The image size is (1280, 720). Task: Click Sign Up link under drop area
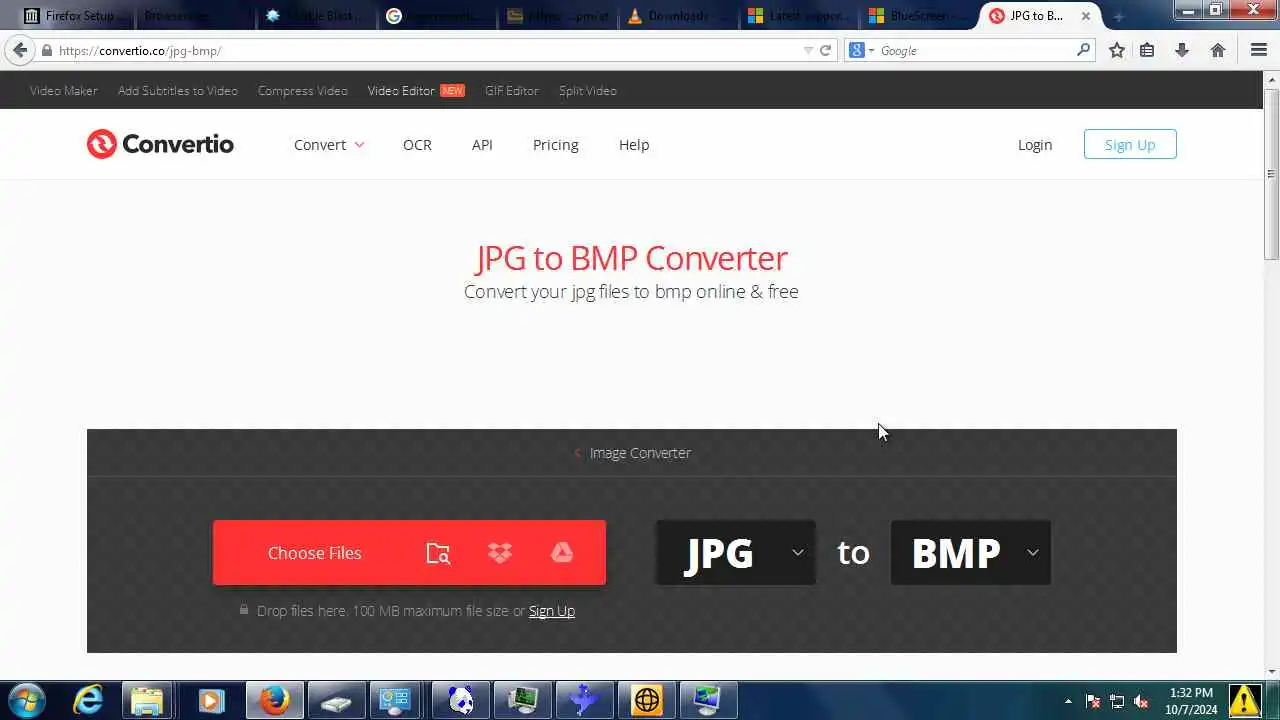(552, 611)
